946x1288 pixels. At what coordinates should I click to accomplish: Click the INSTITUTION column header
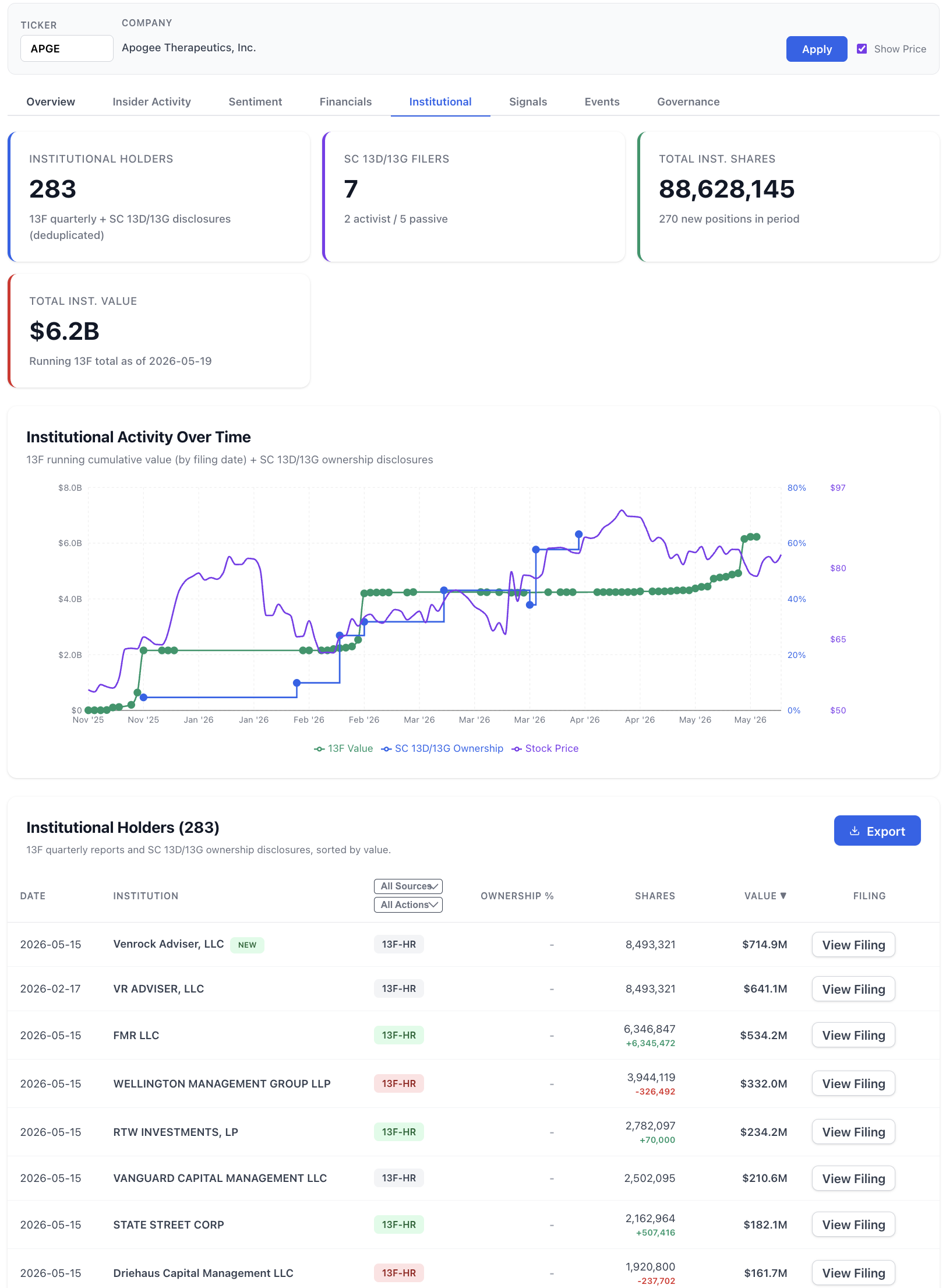tap(146, 896)
